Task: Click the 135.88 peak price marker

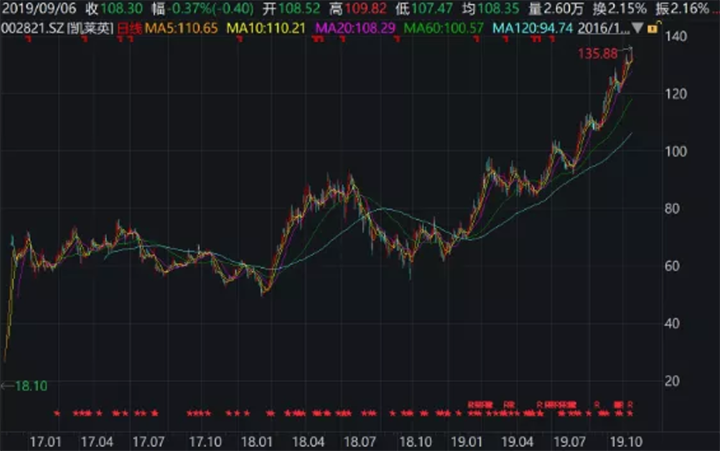Action: click(x=595, y=56)
